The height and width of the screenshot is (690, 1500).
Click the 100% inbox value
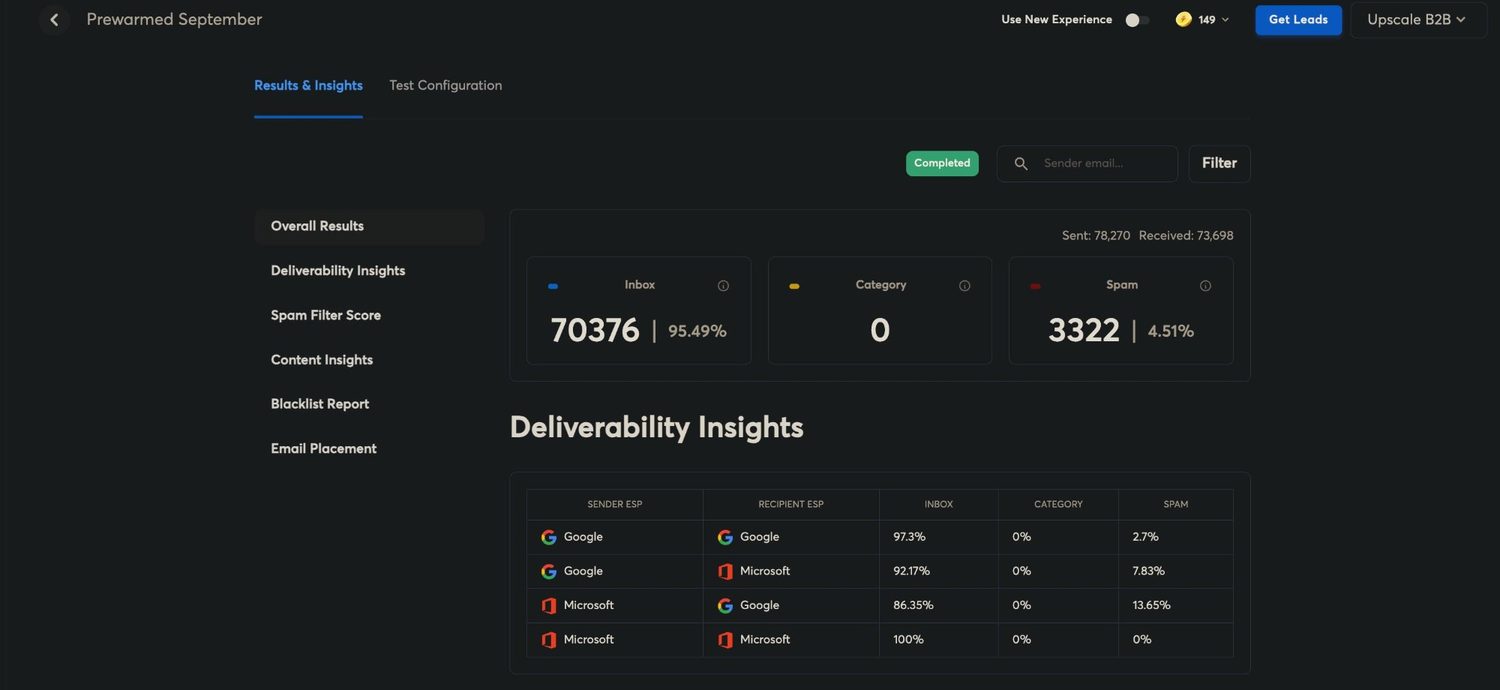[908, 640]
